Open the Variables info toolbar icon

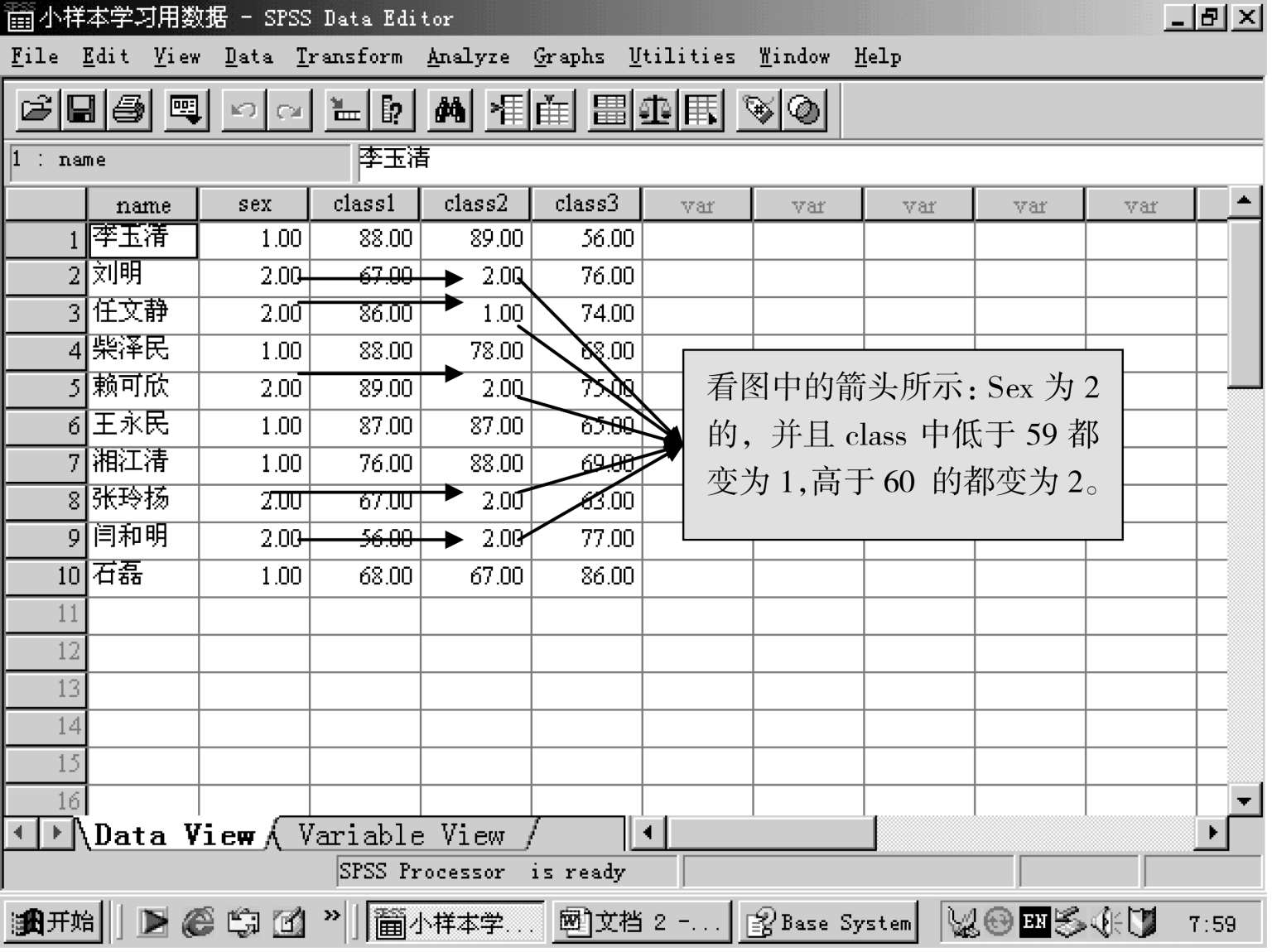[393, 110]
